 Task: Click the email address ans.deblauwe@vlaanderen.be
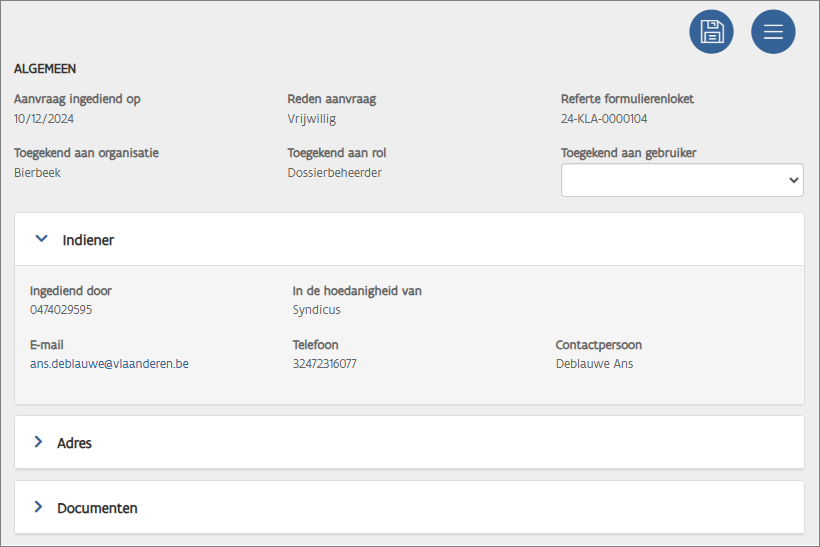pyautogui.click(x=109, y=364)
